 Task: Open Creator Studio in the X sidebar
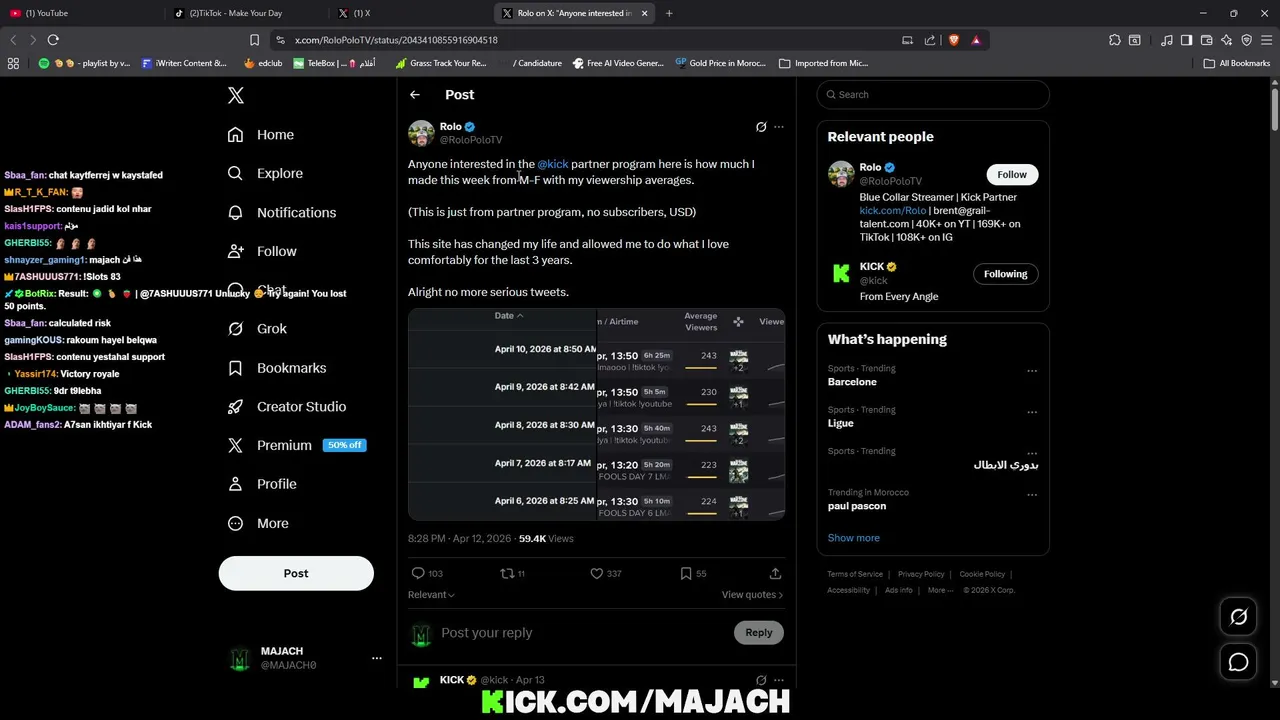coord(287,407)
